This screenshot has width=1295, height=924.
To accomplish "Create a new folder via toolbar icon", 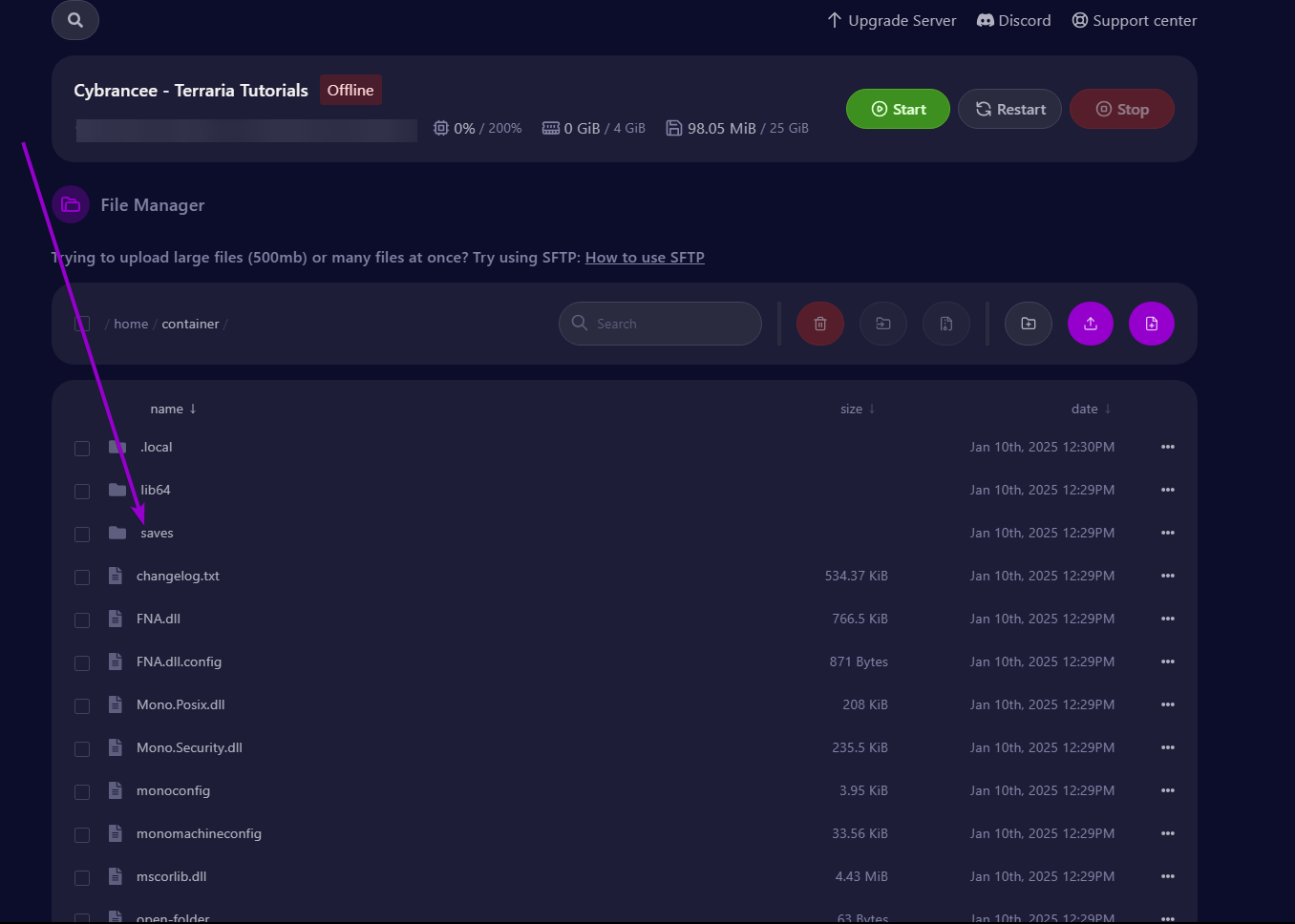I will (1028, 324).
